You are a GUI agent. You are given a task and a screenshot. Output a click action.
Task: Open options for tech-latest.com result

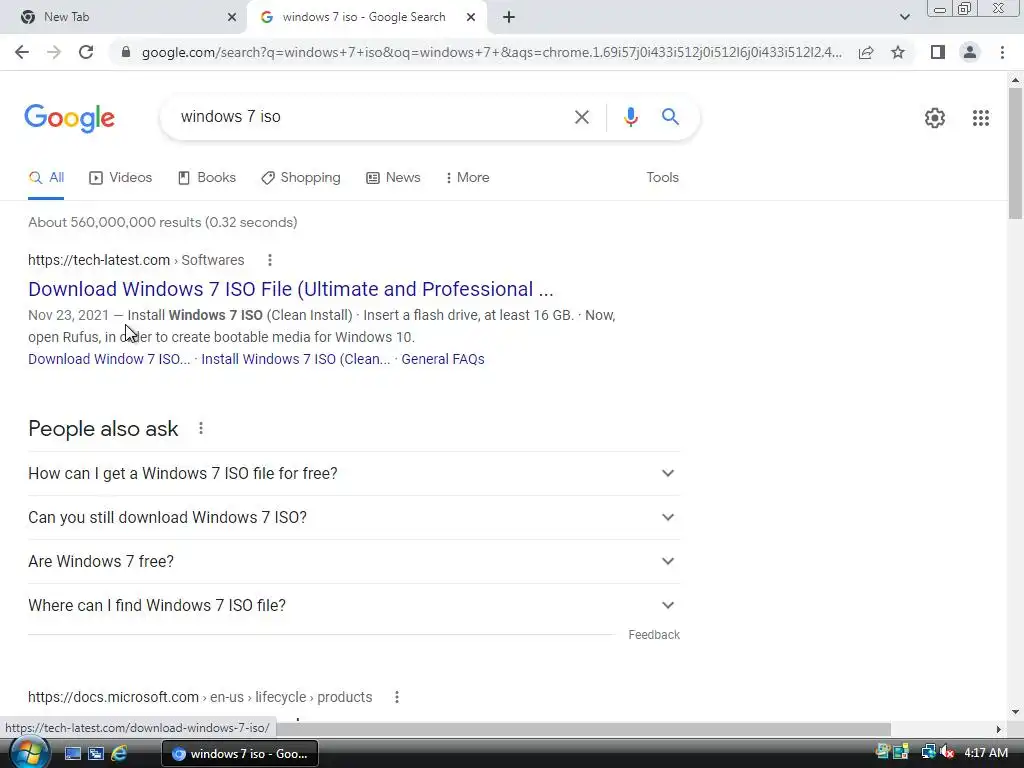pos(270,260)
